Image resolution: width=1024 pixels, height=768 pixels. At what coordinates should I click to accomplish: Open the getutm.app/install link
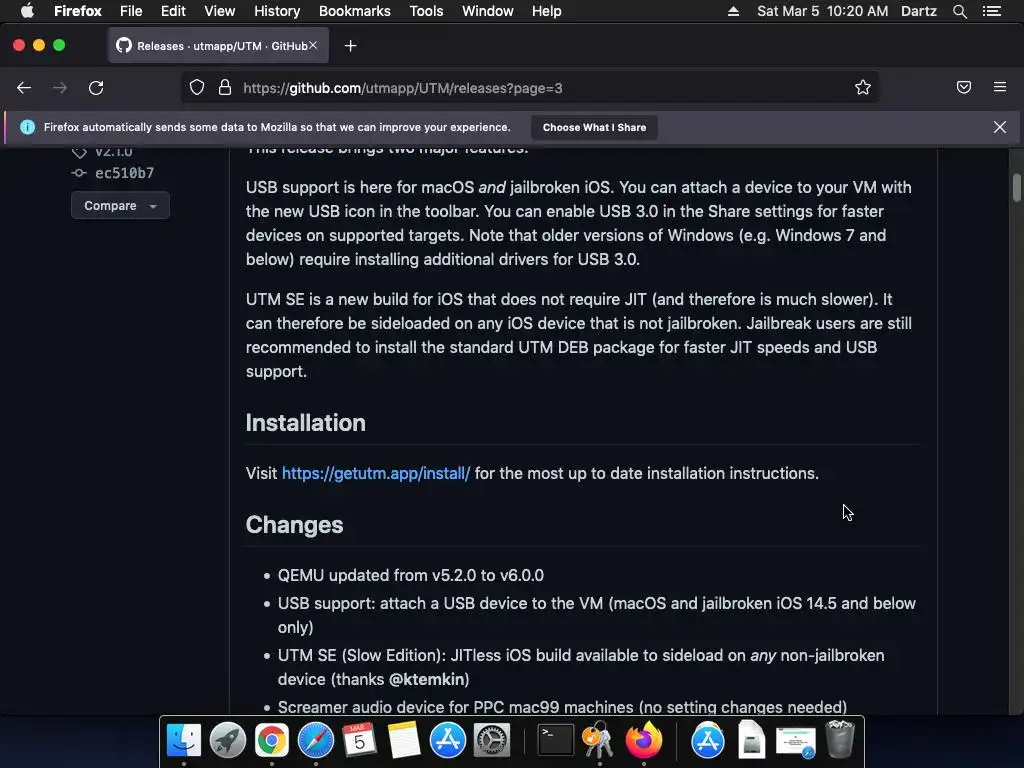[x=376, y=473]
